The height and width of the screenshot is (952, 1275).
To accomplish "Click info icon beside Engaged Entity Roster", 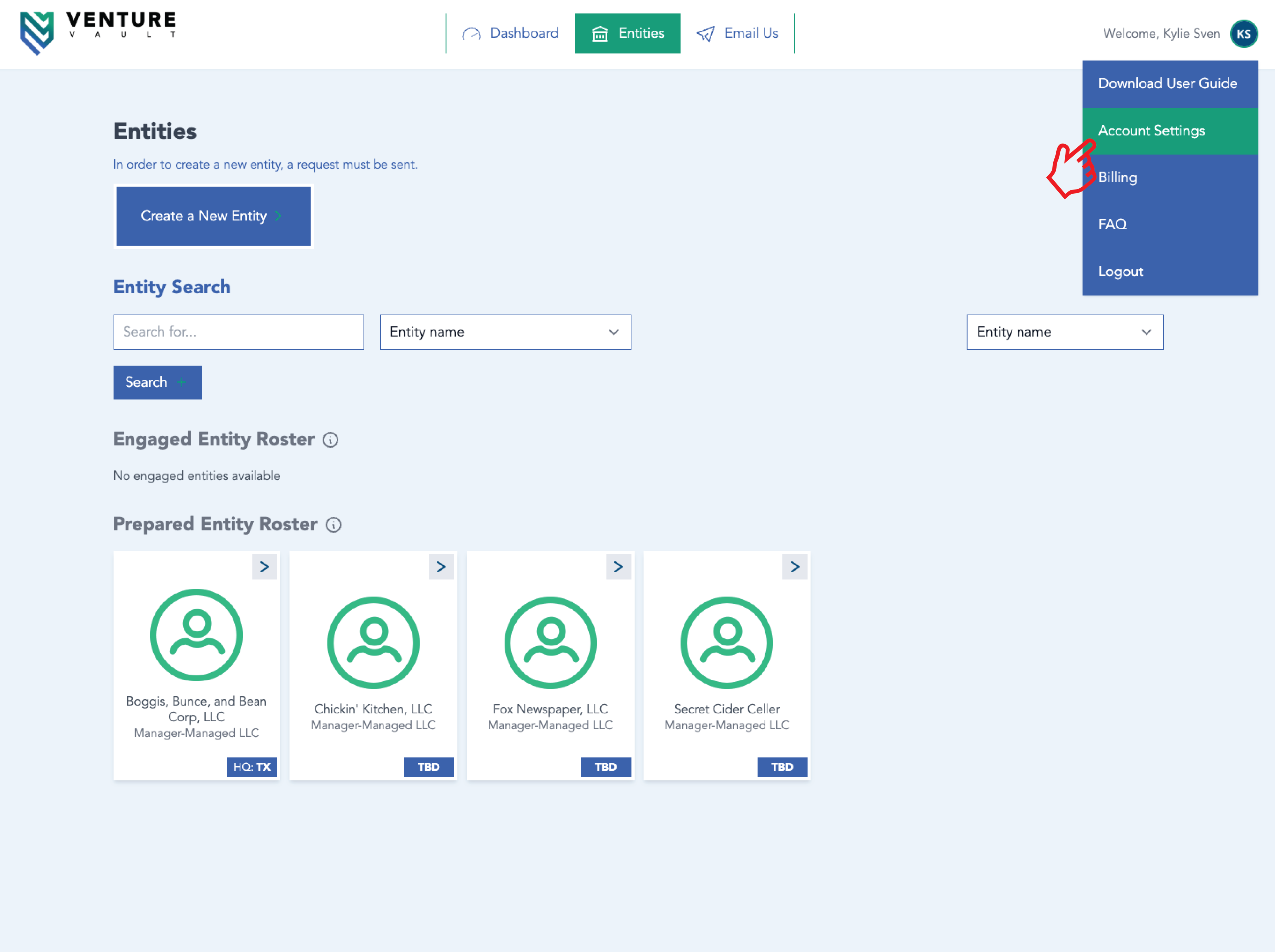I will tap(330, 440).
